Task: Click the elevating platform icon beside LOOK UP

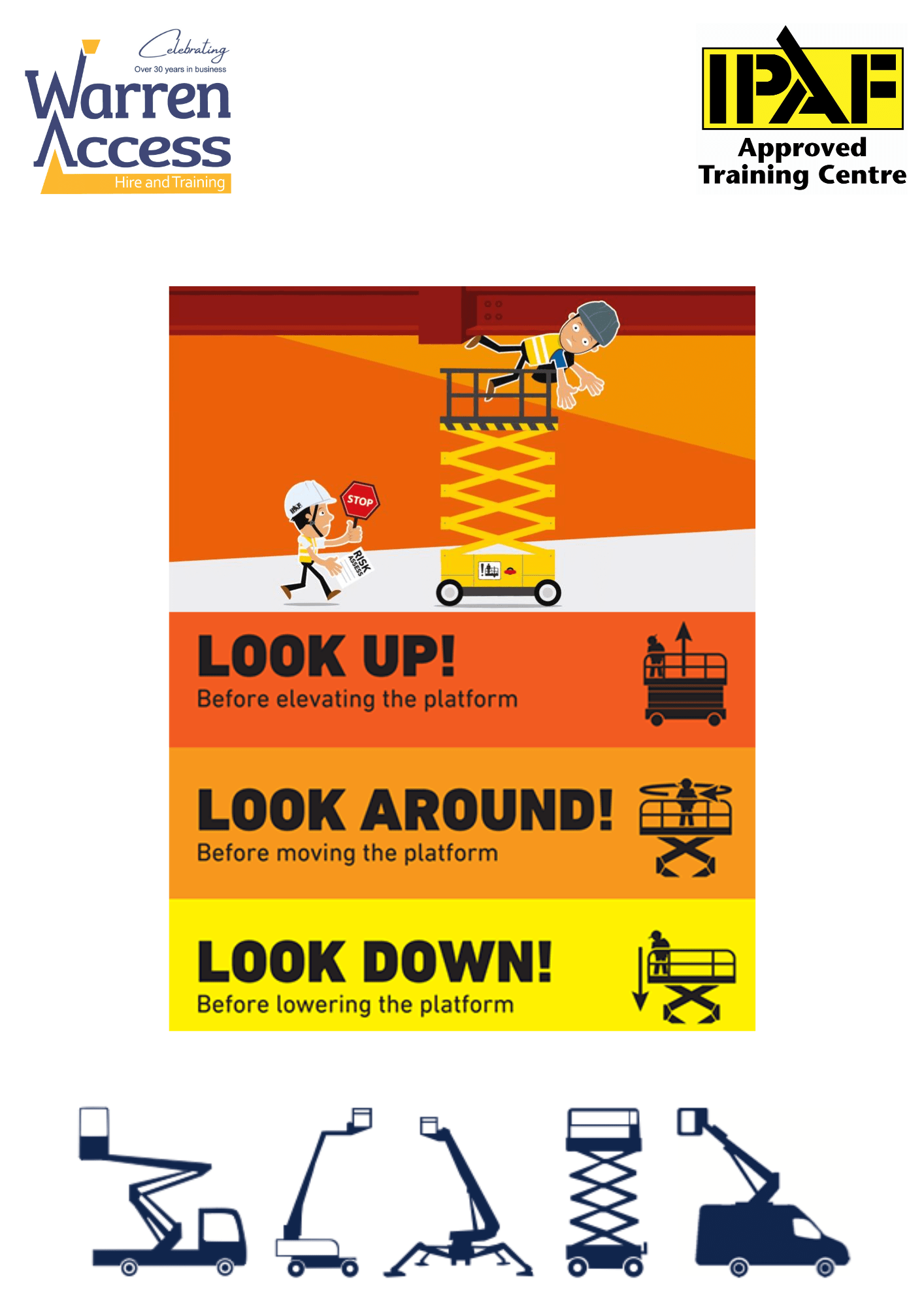Action: click(x=685, y=674)
